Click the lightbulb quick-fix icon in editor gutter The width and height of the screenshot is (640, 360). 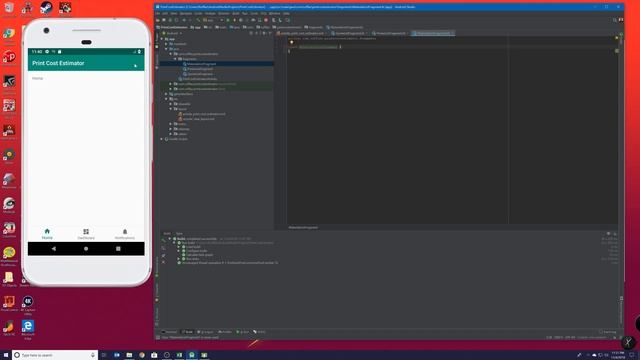point(291,42)
